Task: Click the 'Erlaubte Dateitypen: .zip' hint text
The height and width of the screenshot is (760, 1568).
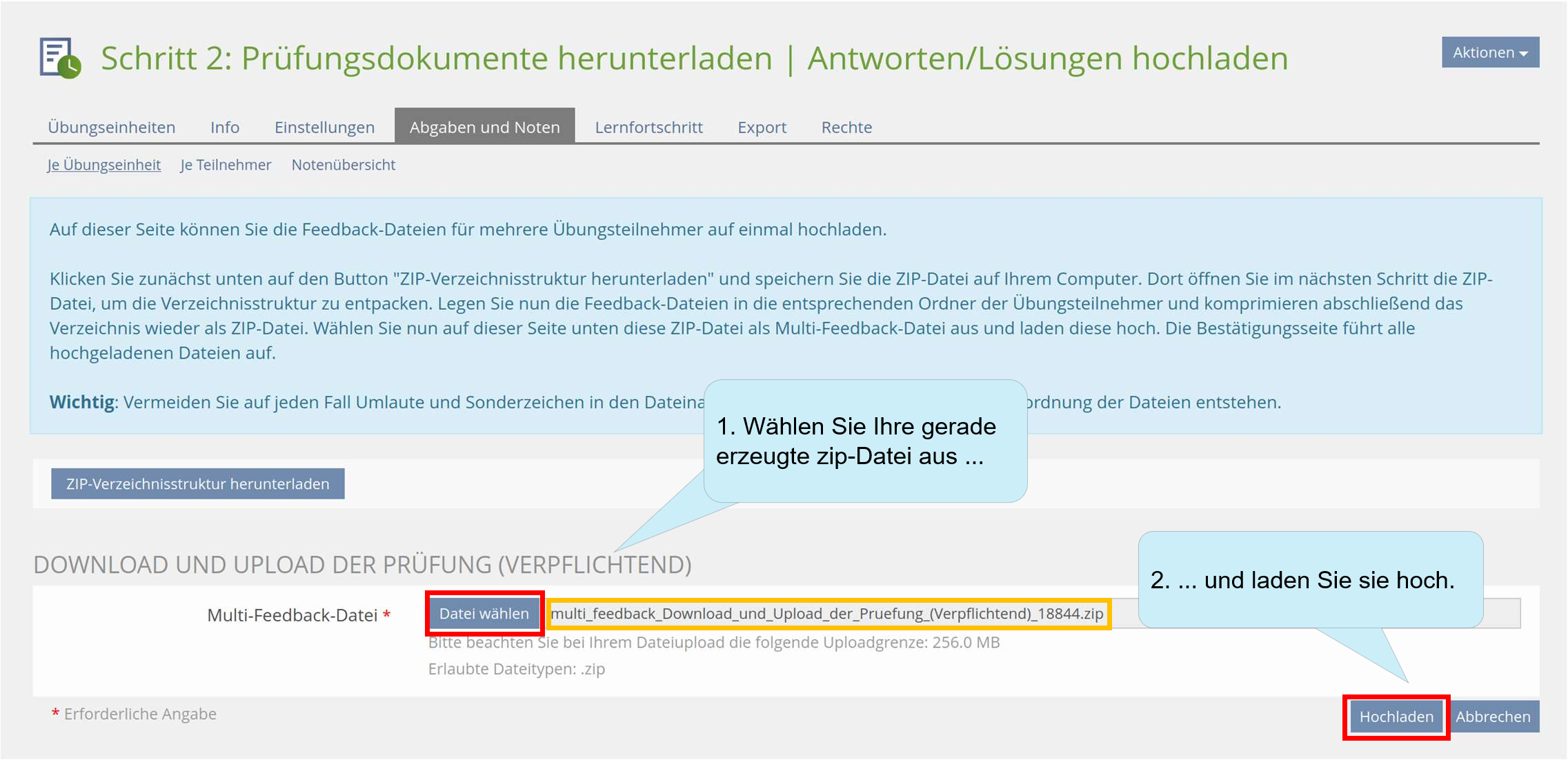Action: point(517,669)
